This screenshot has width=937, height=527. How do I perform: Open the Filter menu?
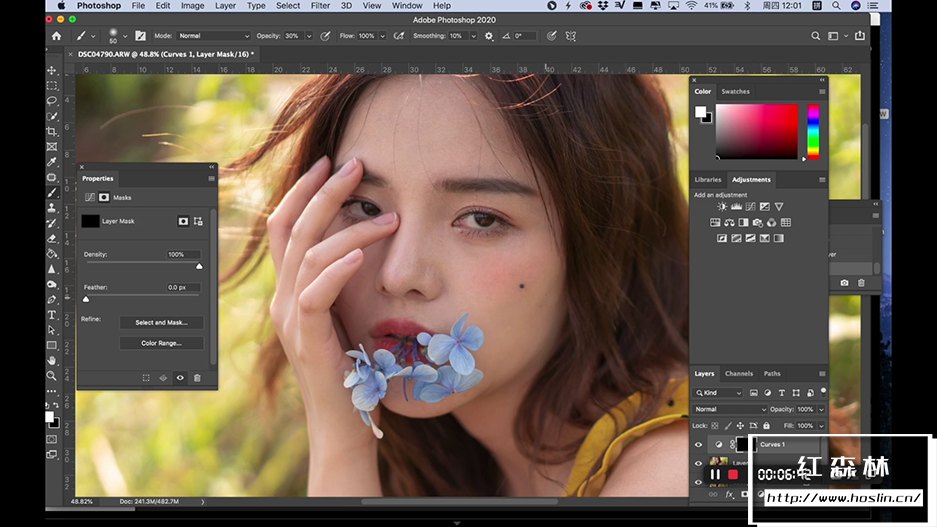click(x=320, y=6)
